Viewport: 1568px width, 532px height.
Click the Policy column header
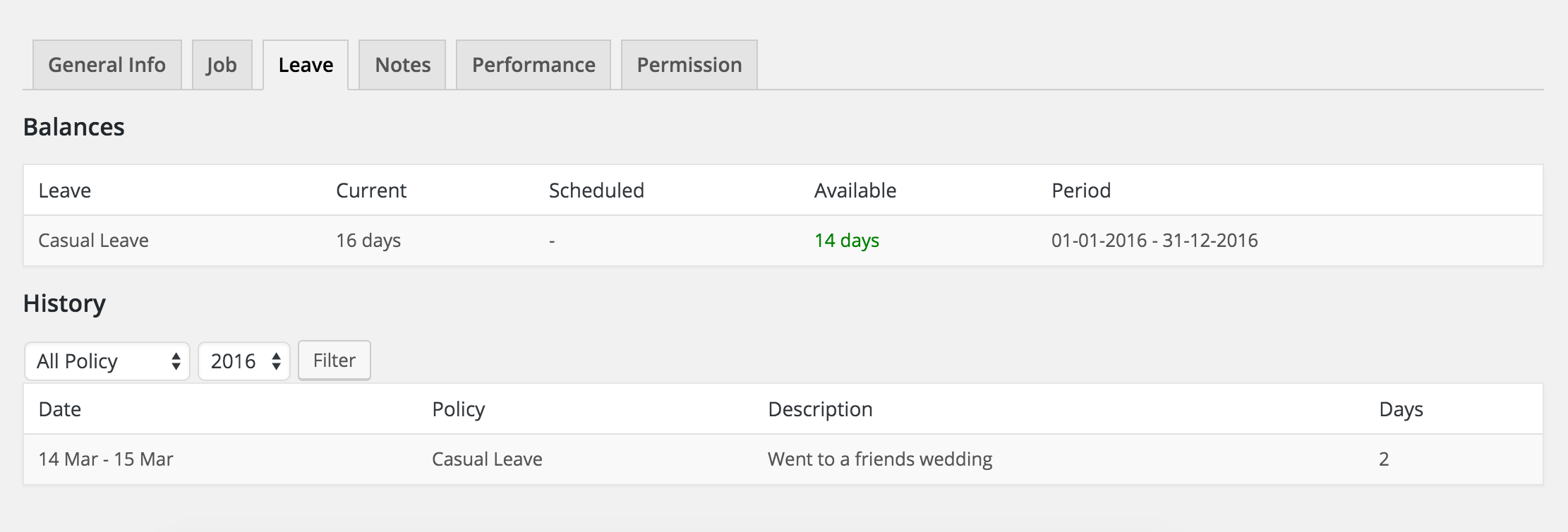pos(459,409)
